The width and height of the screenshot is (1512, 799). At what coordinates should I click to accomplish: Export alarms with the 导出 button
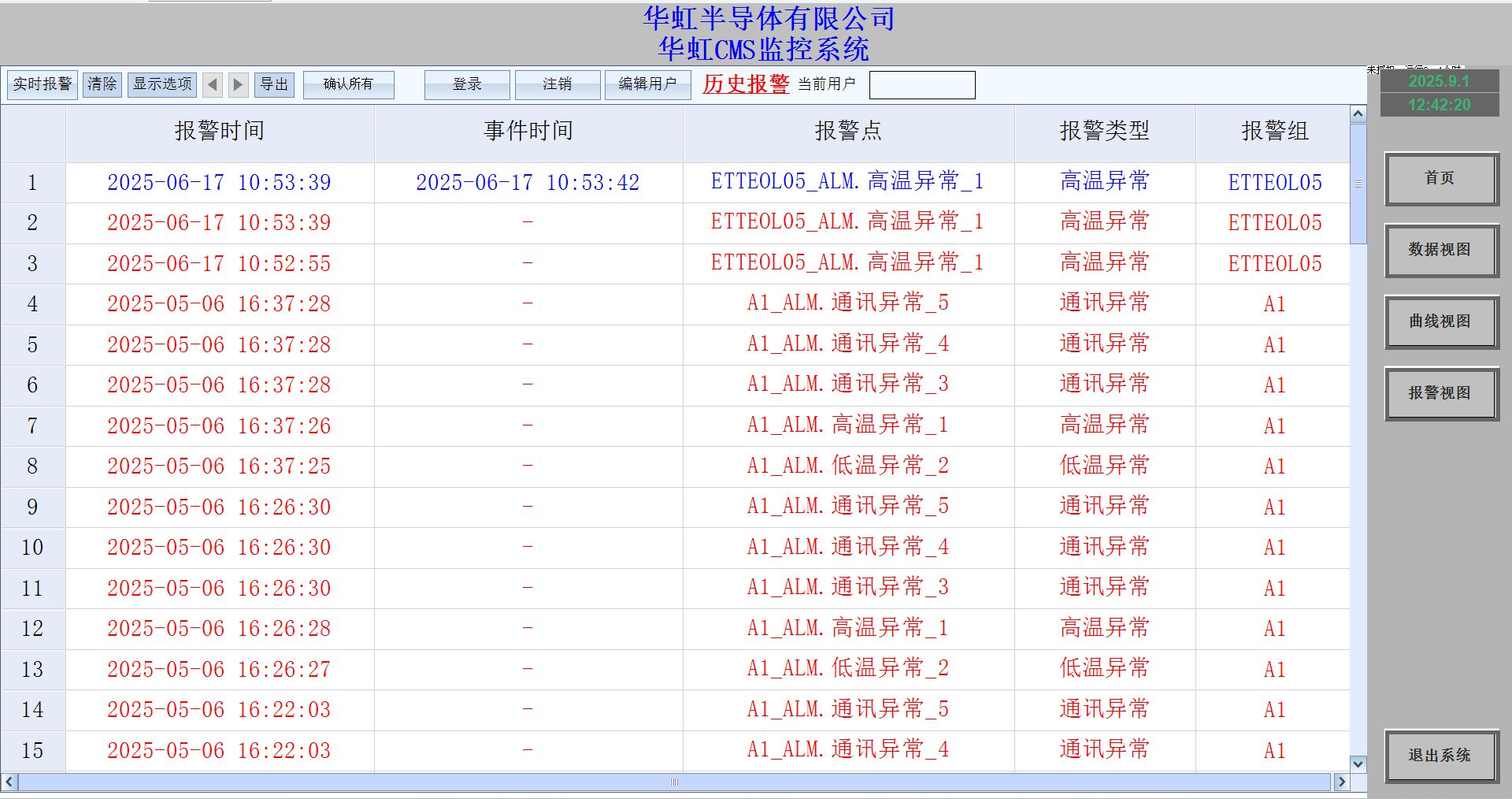point(274,84)
